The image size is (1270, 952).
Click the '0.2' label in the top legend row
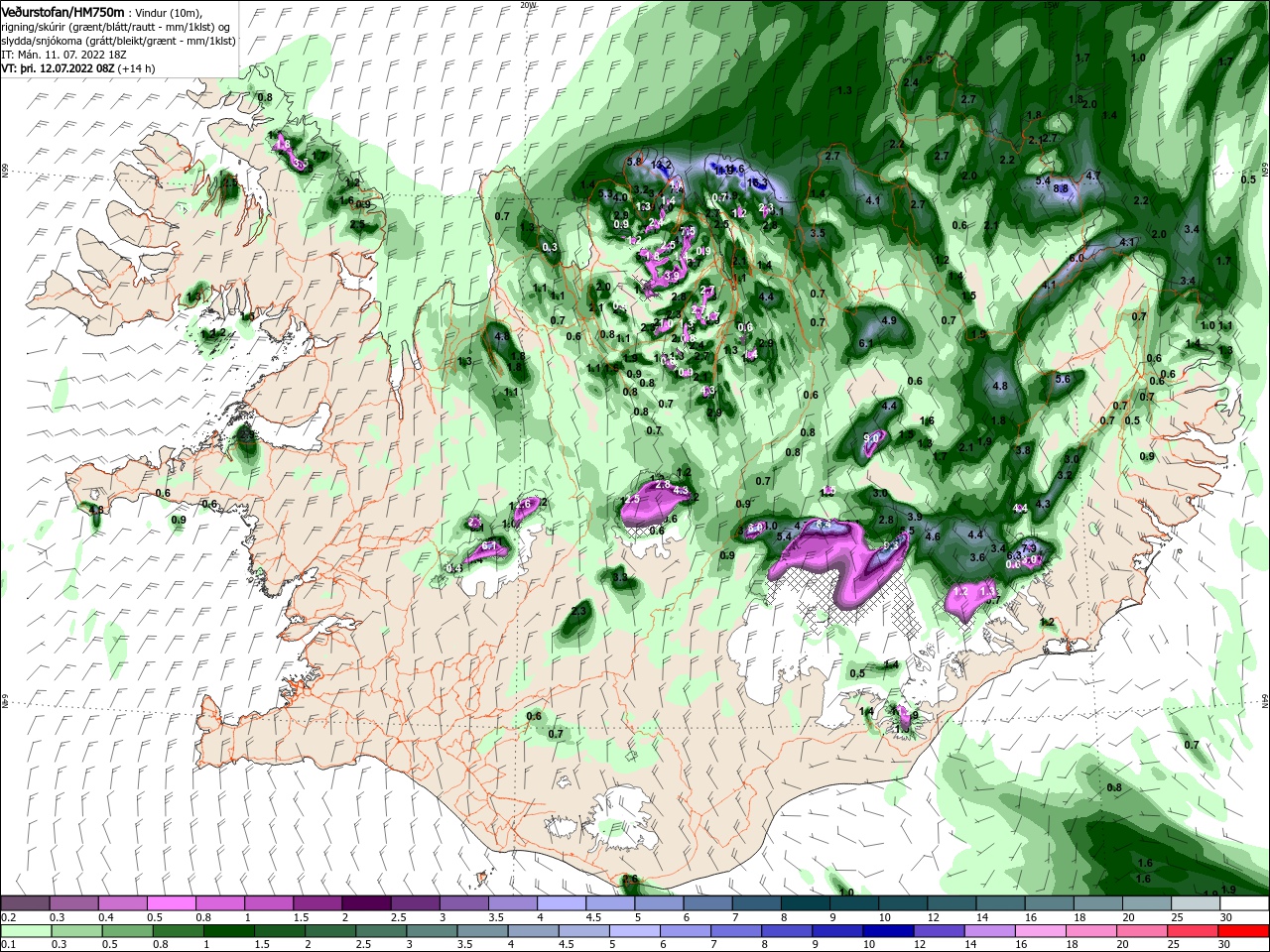coord(9,917)
